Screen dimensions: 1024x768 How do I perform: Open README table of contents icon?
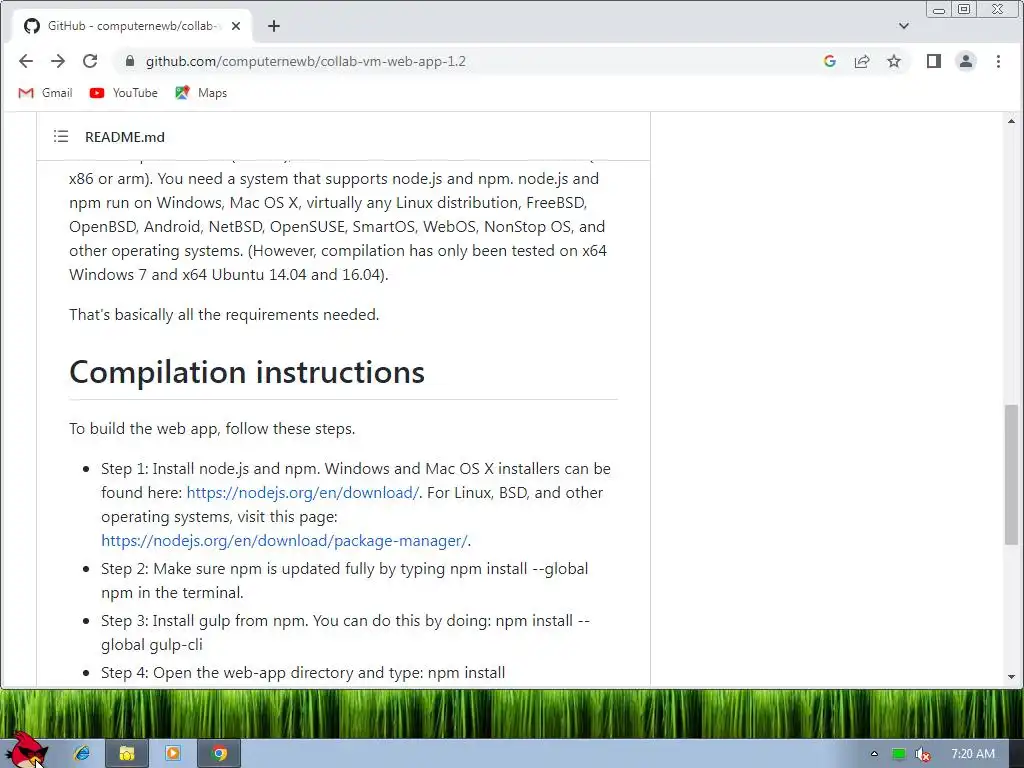[x=61, y=136]
